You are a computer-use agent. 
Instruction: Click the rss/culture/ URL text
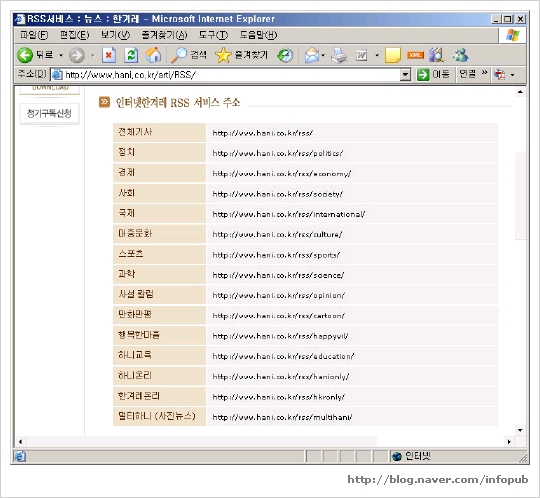click(x=277, y=235)
